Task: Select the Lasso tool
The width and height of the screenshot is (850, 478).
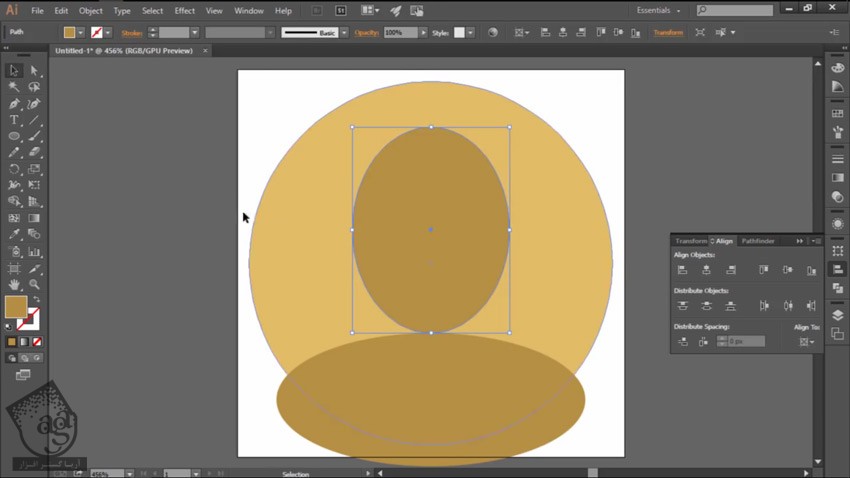Action: pos(34,87)
